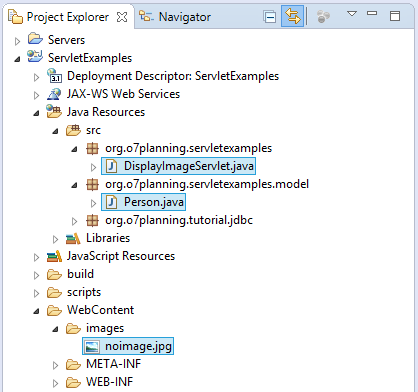This screenshot has height=392, width=418.
Task: Click the Focus on Active Task icon
Action: coord(323,16)
